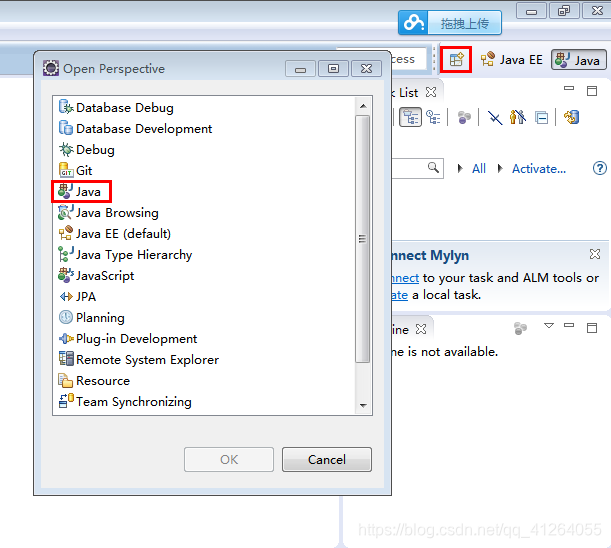611x548 pixels.
Task: Maximize the Open Perspective dialog
Action: [333, 69]
